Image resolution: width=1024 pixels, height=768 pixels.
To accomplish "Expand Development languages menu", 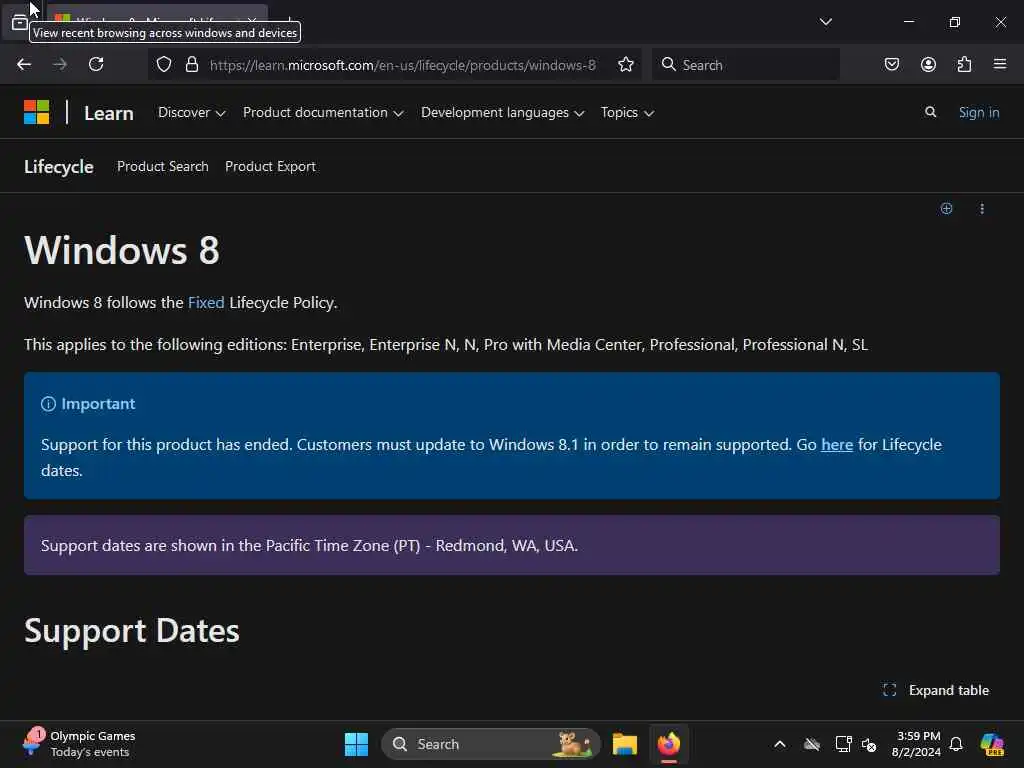I will [x=502, y=112].
